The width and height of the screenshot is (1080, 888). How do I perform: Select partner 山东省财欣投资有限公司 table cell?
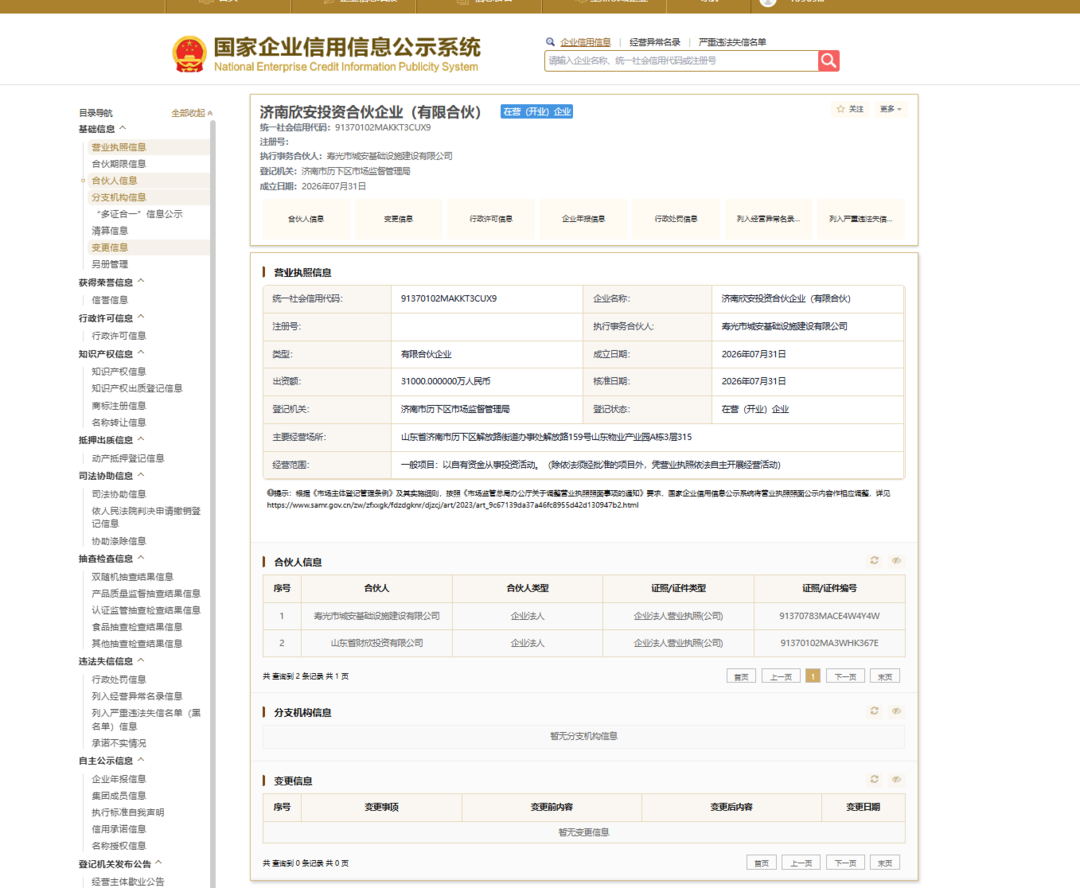377,643
